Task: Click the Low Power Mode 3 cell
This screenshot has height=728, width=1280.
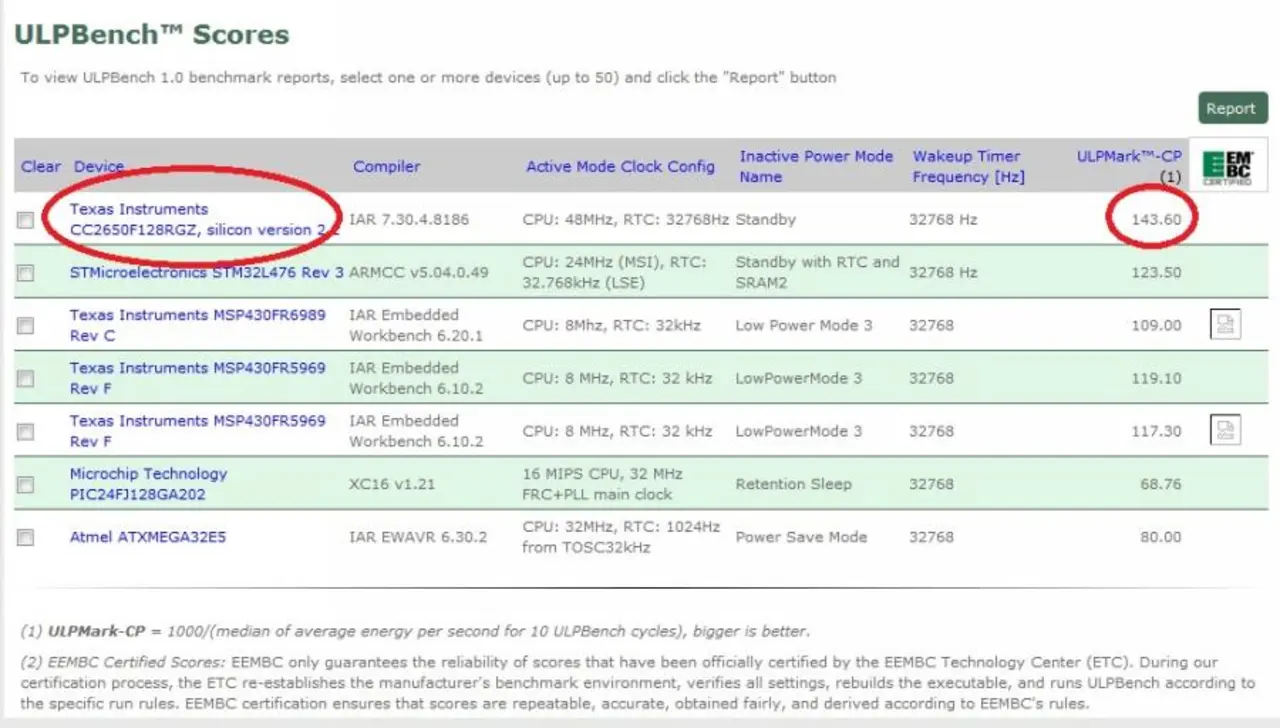Action: (x=803, y=325)
